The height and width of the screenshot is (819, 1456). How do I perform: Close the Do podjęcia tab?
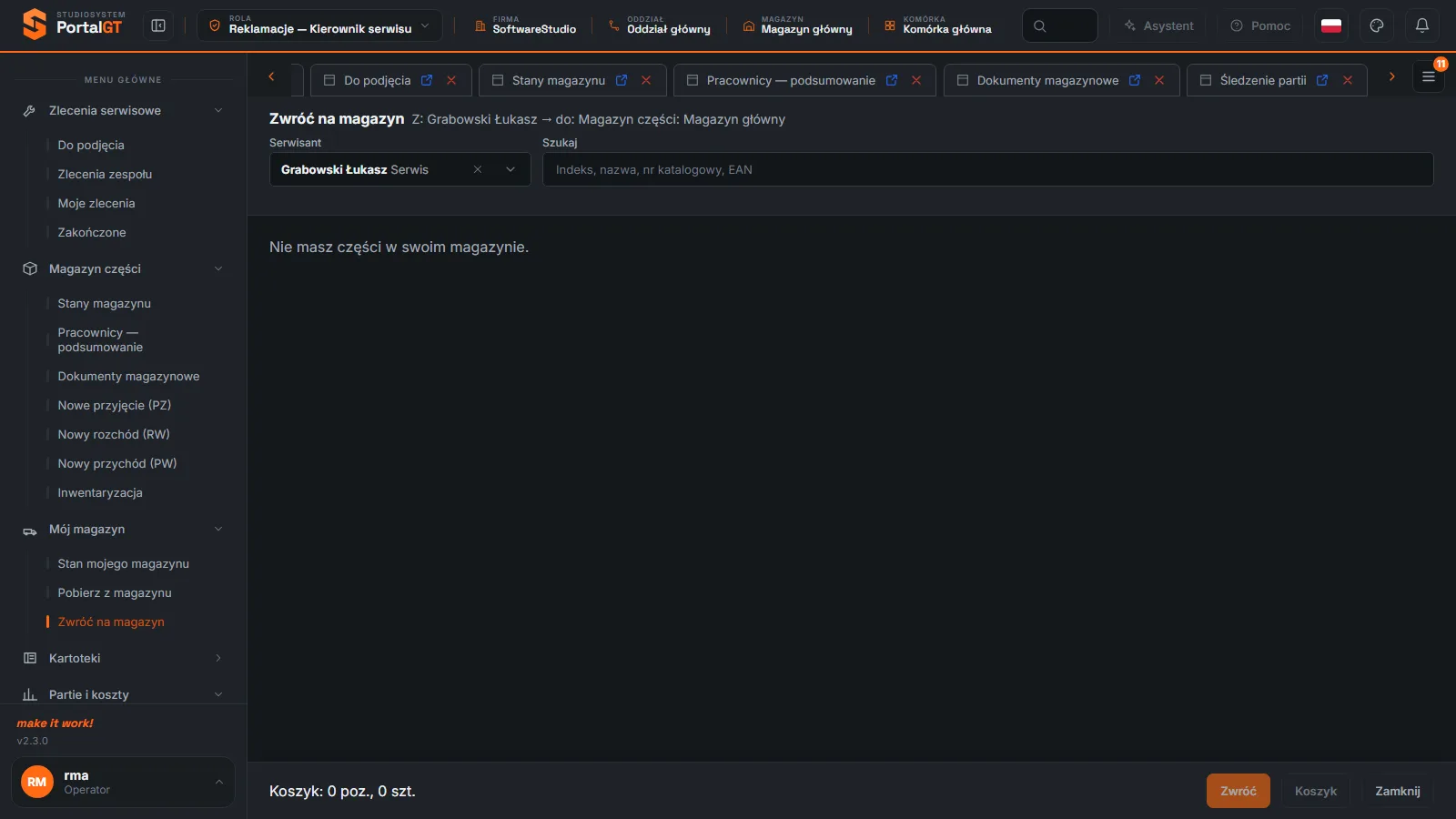451,80
